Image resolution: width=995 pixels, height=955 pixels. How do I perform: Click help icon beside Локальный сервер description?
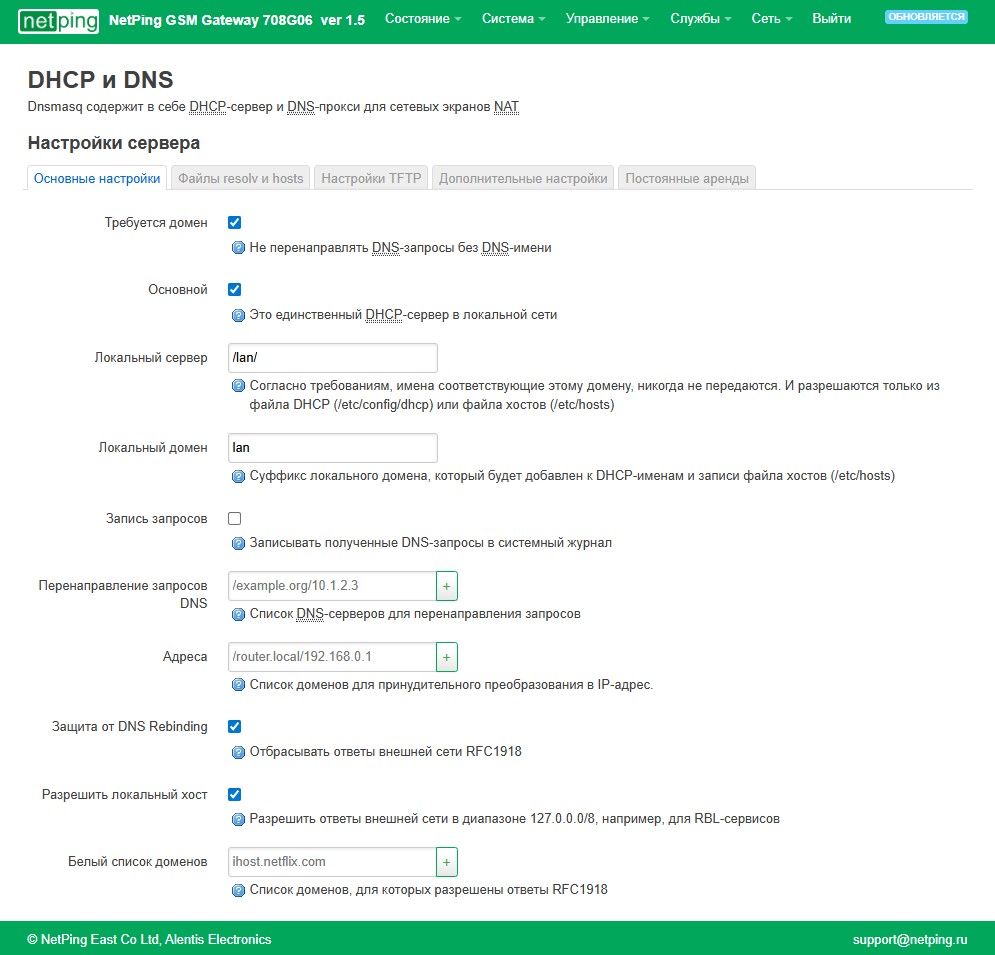tap(238, 386)
